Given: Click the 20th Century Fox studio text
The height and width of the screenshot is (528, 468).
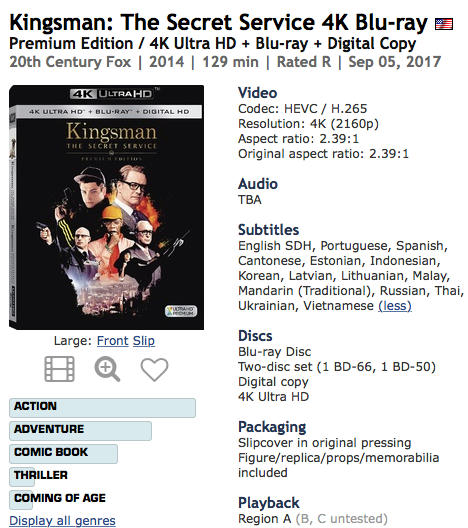Looking at the screenshot, I should click(70, 62).
